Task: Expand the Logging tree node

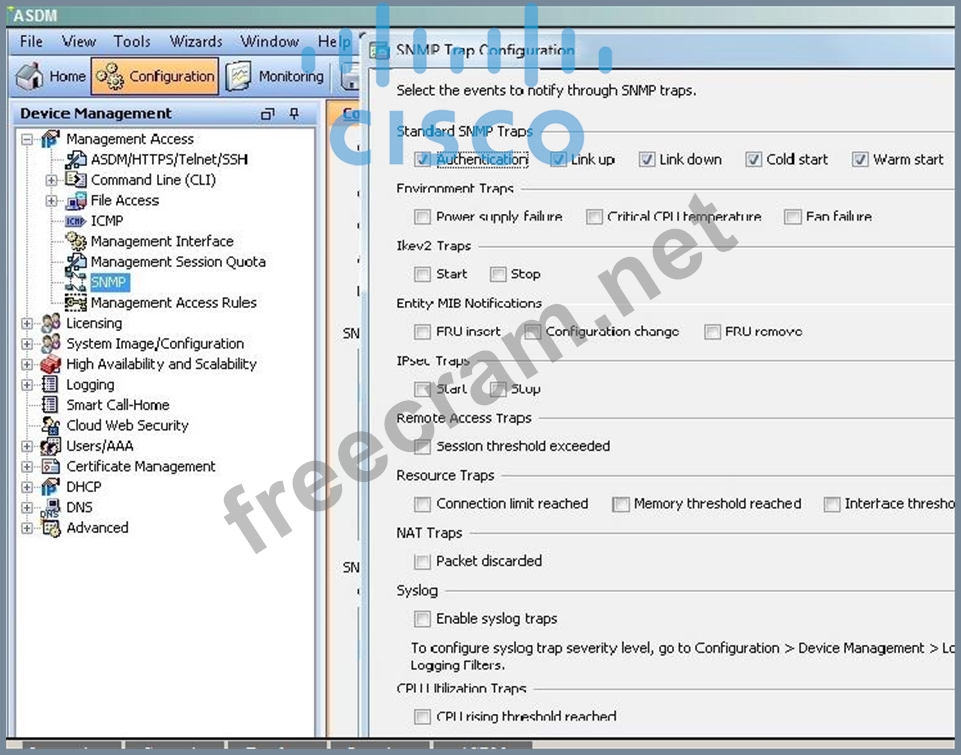Action: pos(27,385)
